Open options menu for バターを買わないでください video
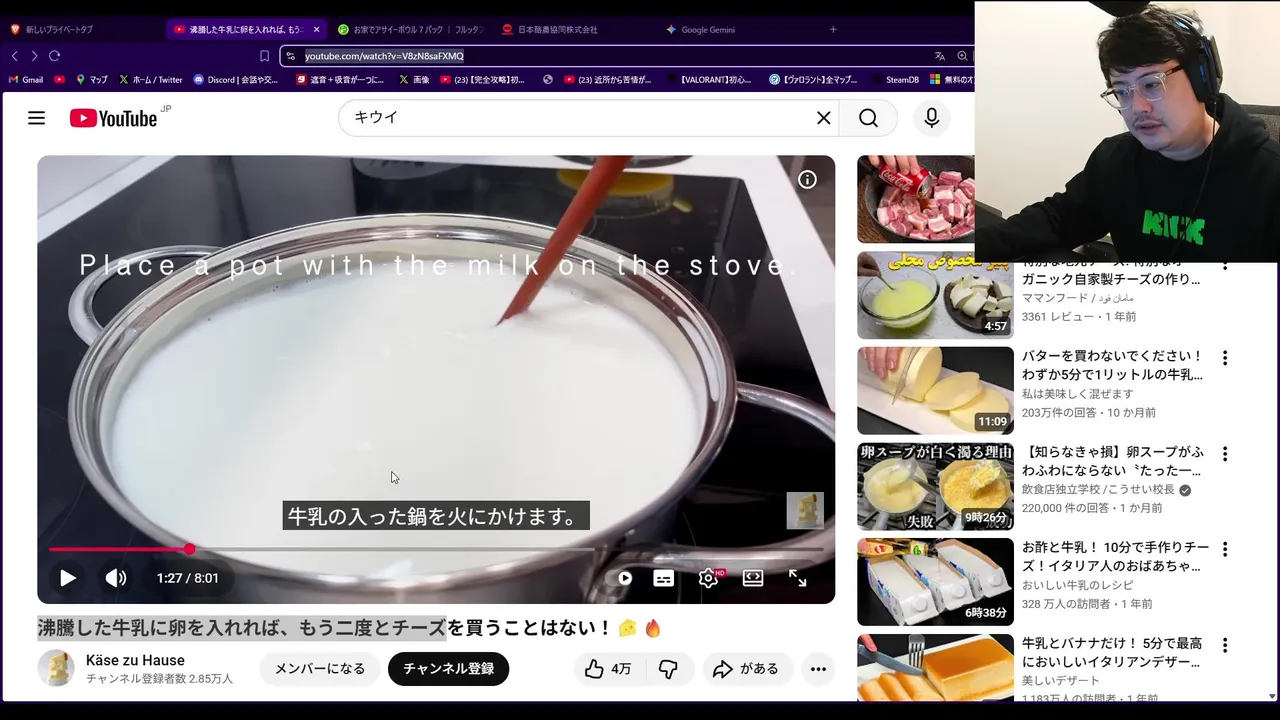The height and width of the screenshot is (720, 1280). [x=1224, y=358]
